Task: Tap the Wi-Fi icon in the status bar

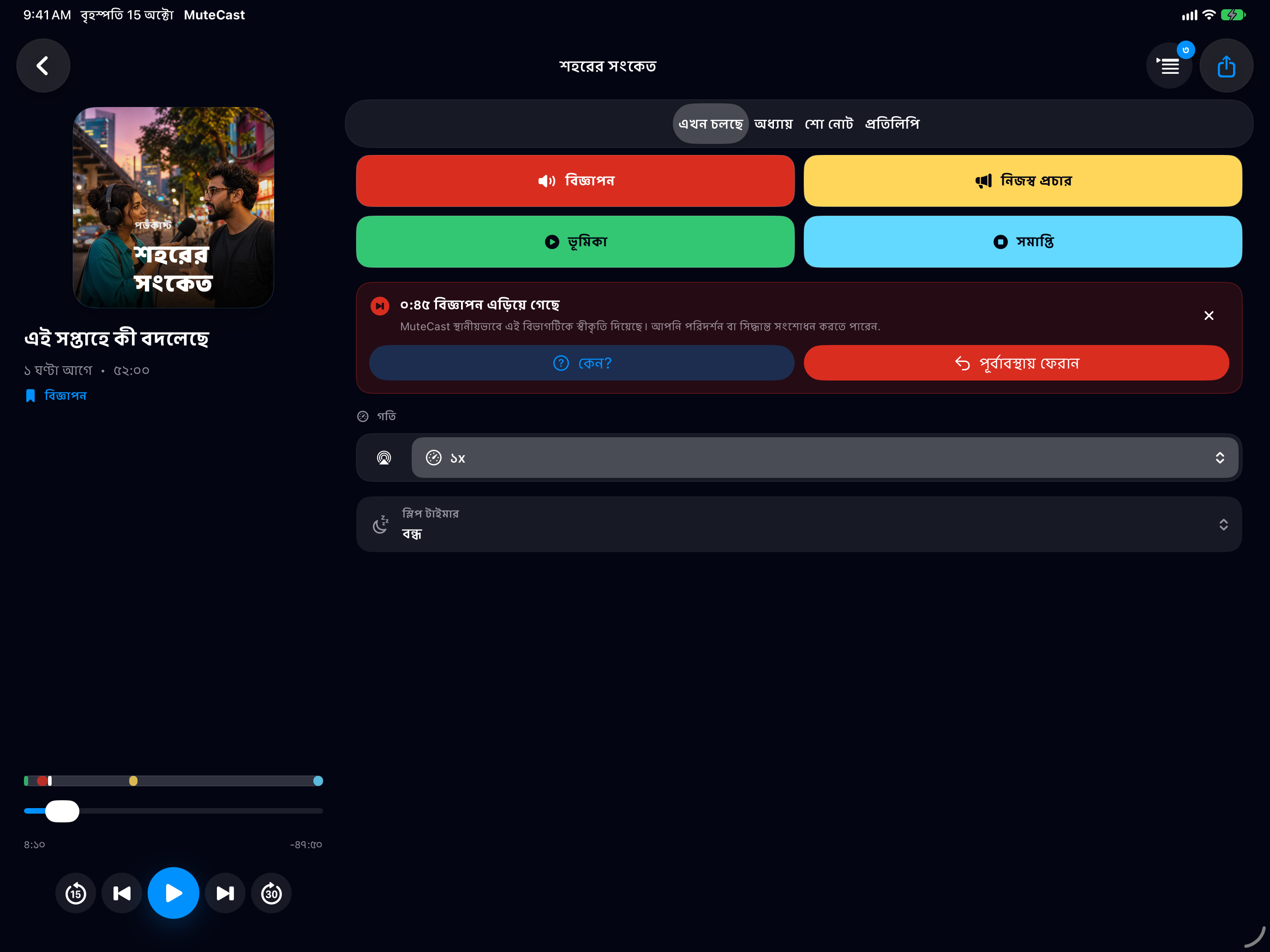Action: click(x=1209, y=15)
